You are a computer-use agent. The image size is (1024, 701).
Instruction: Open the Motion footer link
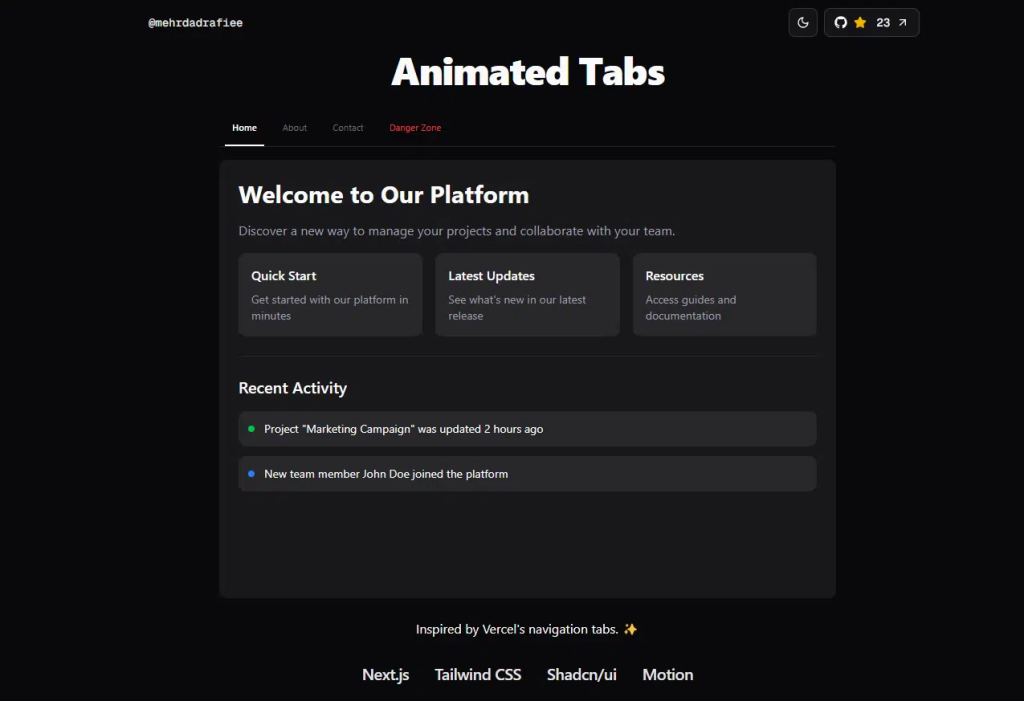click(667, 675)
